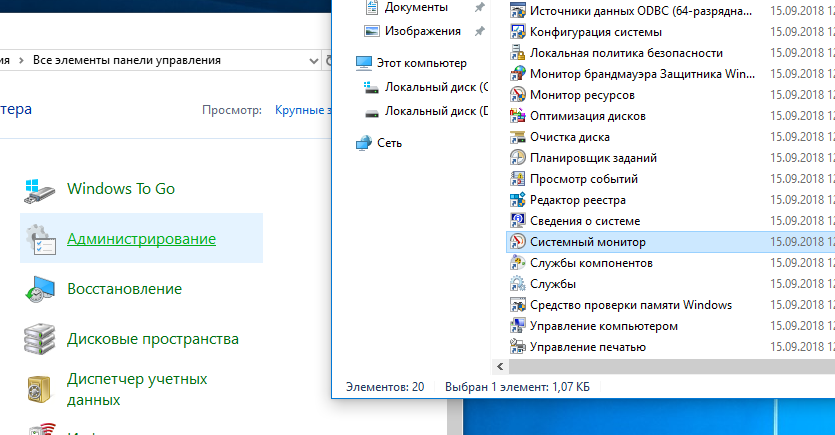Open the Администрирование link

tap(142, 239)
